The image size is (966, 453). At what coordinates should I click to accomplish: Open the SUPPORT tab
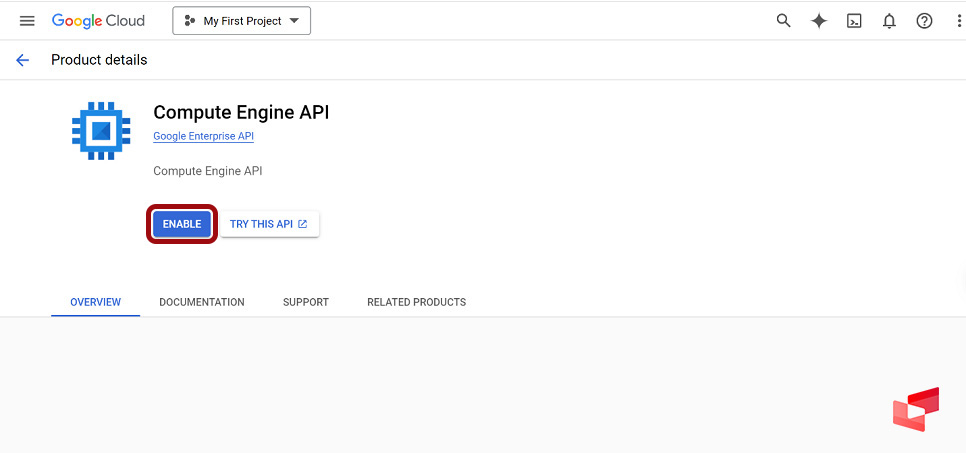305,302
